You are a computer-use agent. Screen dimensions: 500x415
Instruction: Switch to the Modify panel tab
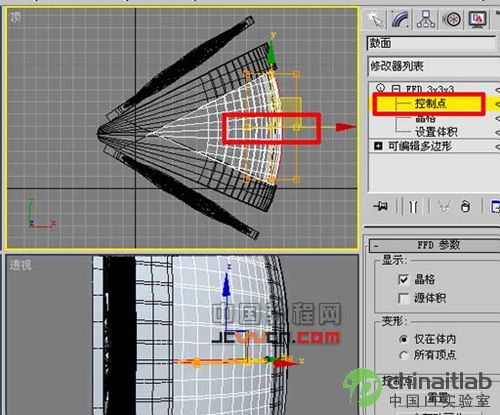tap(400, 19)
